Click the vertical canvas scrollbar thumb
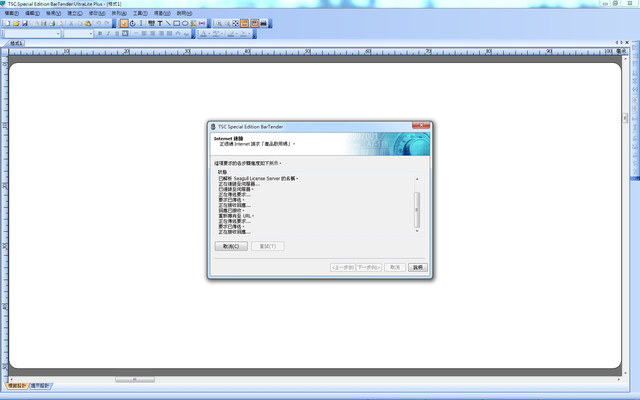Screen dimensions: 640x400 coord(625,118)
